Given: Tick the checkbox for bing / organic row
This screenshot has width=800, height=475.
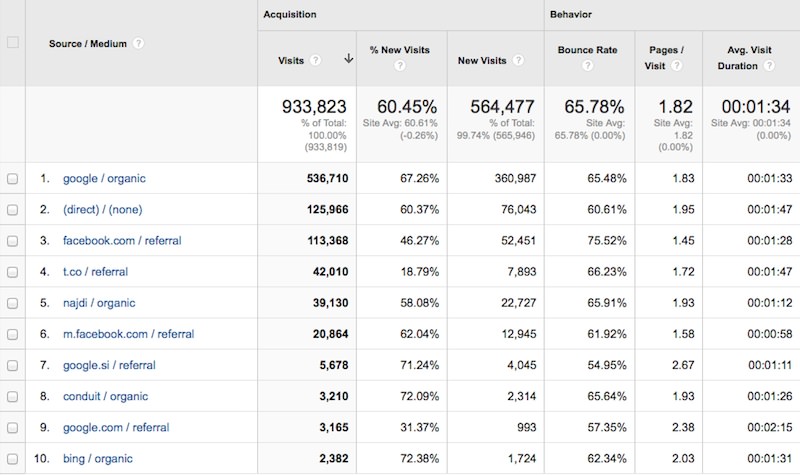Looking at the screenshot, I should click(13, 459).
